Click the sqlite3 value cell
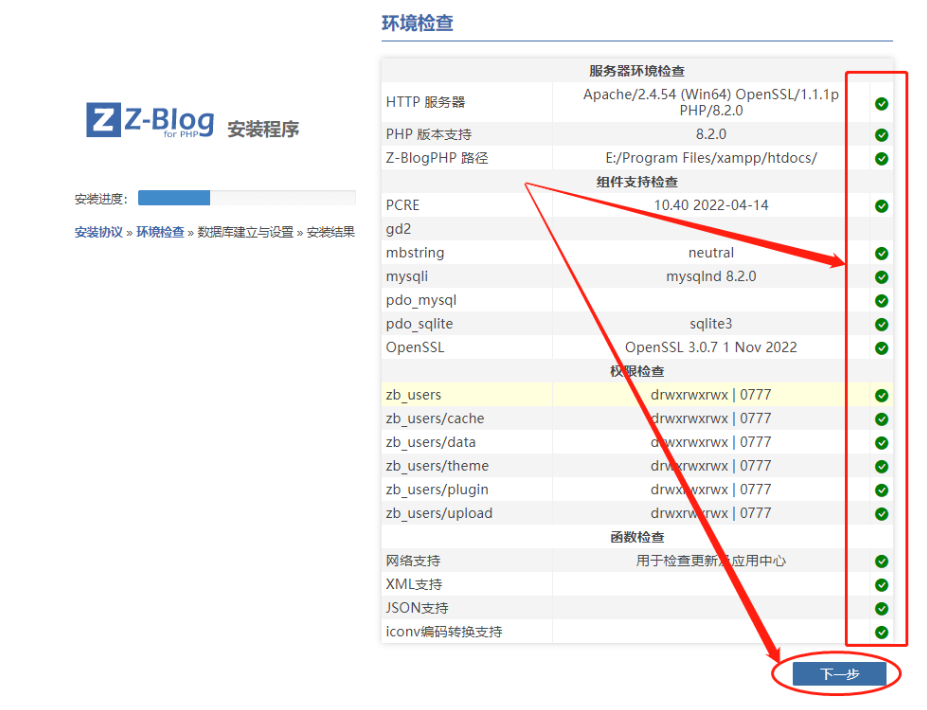927x710 pixels. coord(711,324)
